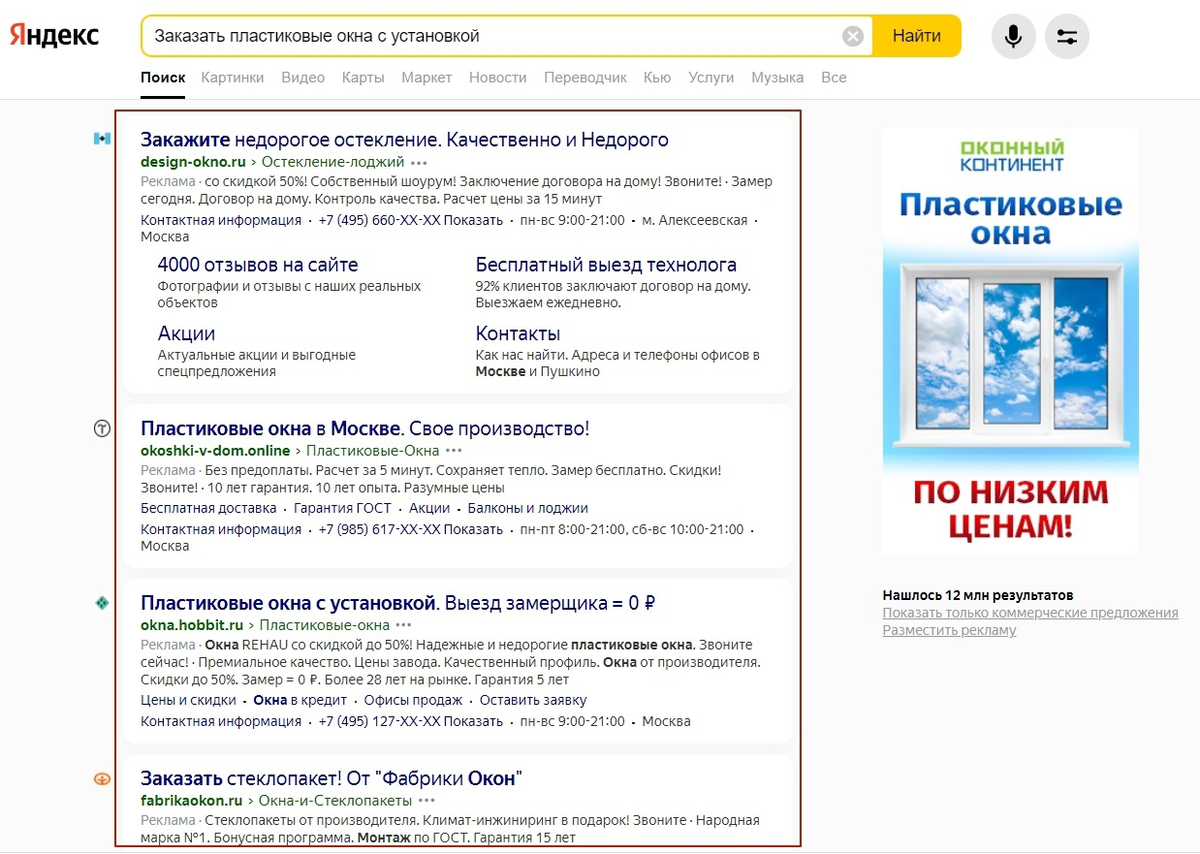
Task: Open the Маркет tab
Action: [427, 77]
